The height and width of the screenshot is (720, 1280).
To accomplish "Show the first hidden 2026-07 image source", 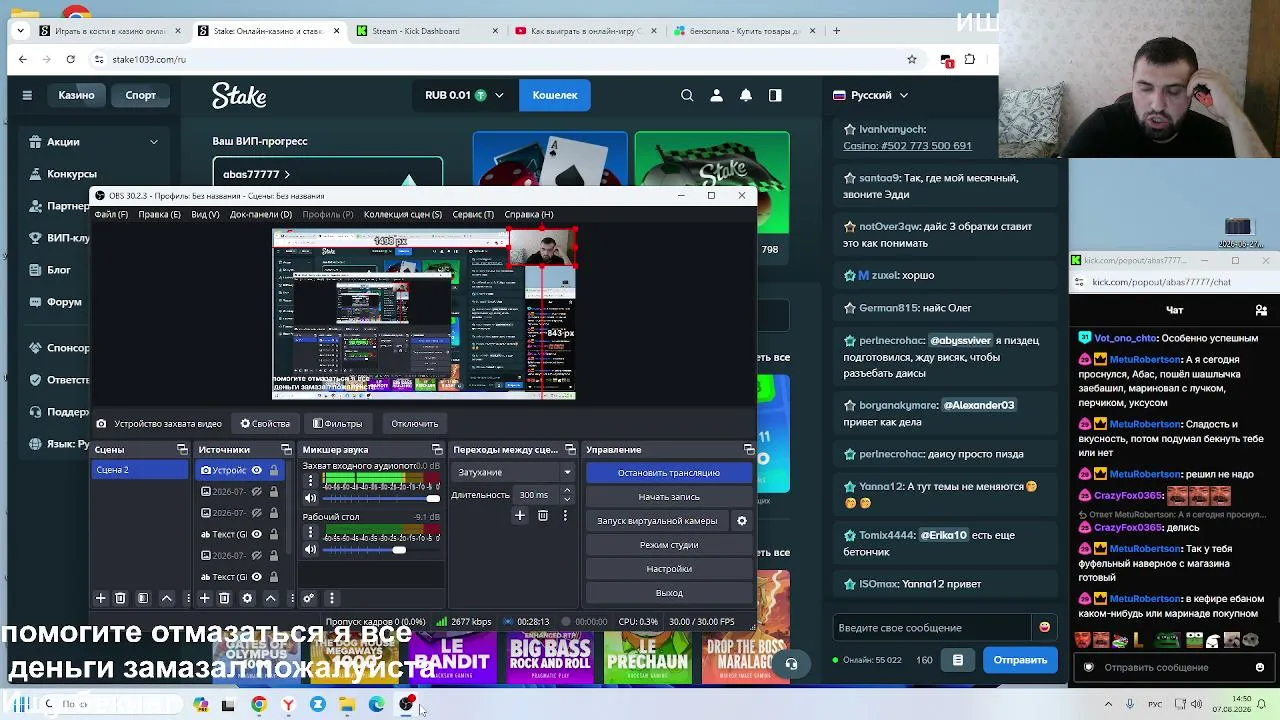I will click(257, 491).
